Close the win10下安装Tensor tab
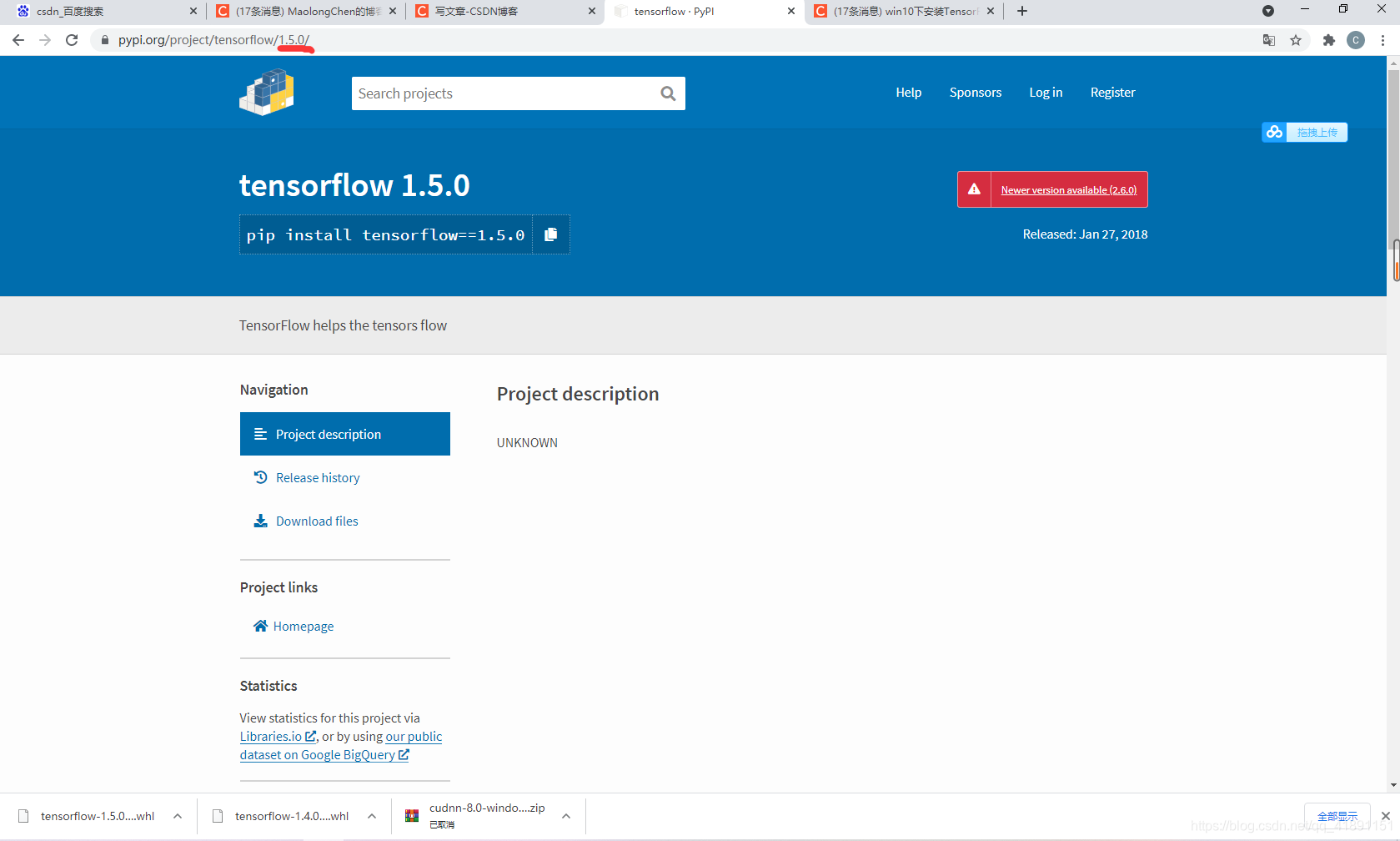The image size is (1400, 841). (991, 11)
